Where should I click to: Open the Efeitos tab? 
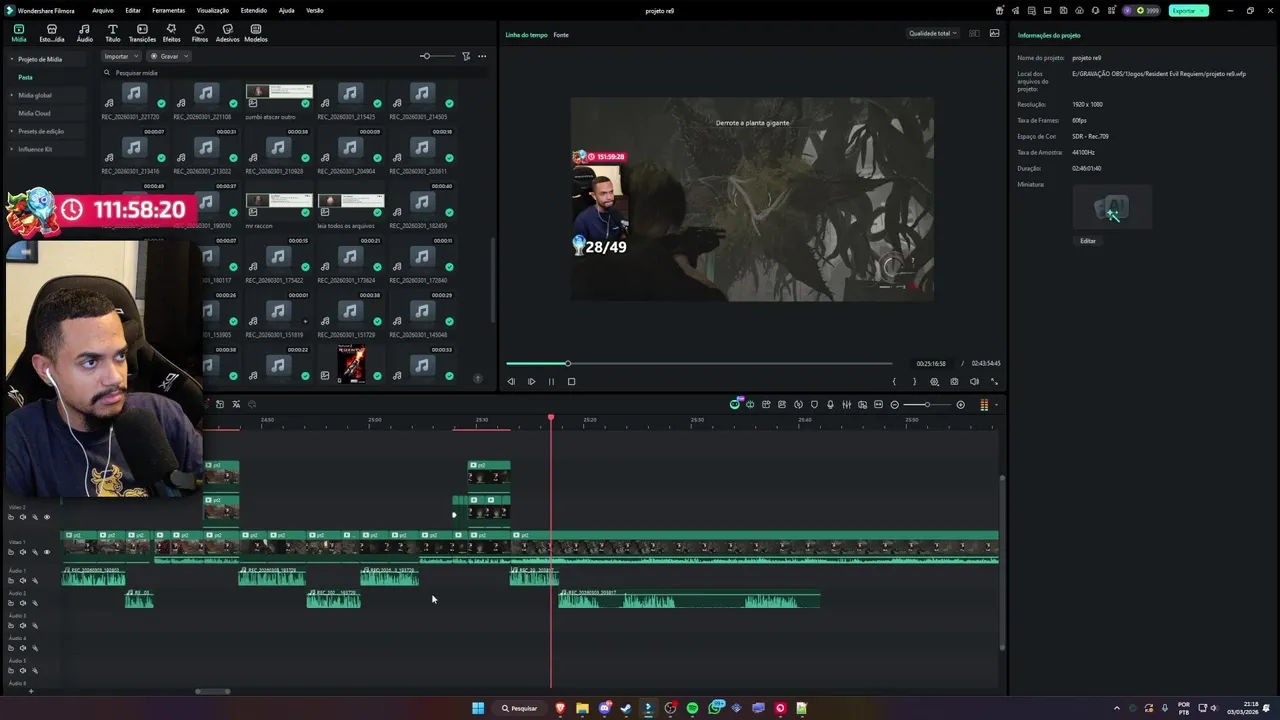coord(171,33)
